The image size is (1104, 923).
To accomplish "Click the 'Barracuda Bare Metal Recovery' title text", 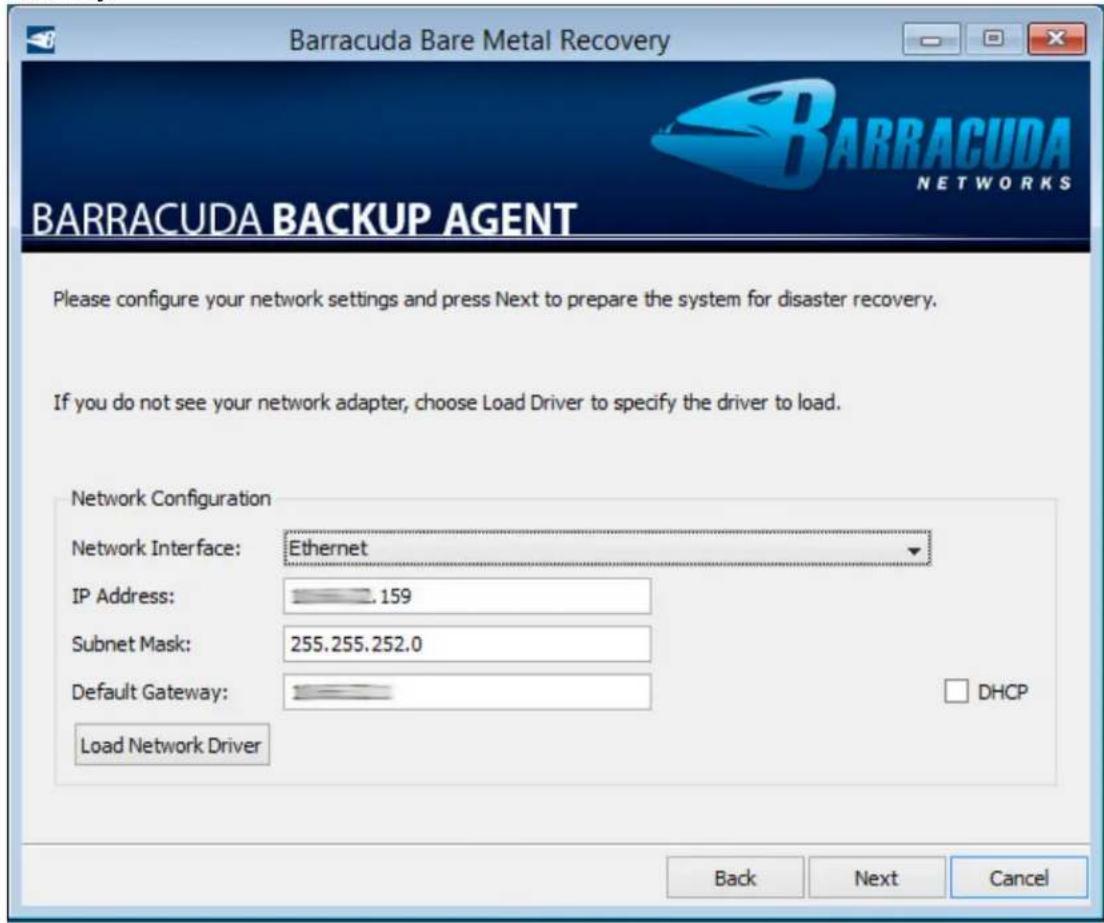I will coord(479,40).
